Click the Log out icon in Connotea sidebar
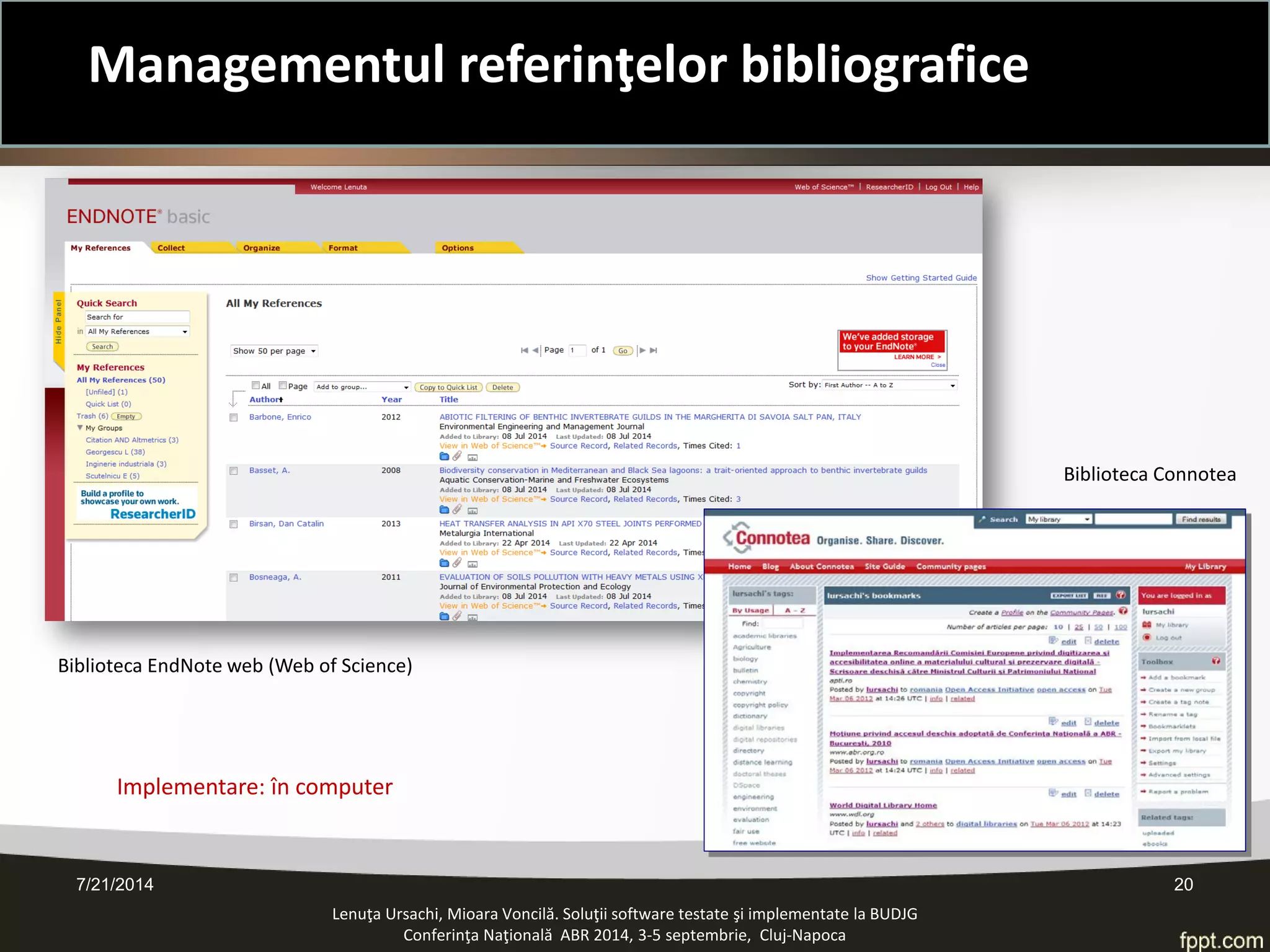 [1147, 638]
